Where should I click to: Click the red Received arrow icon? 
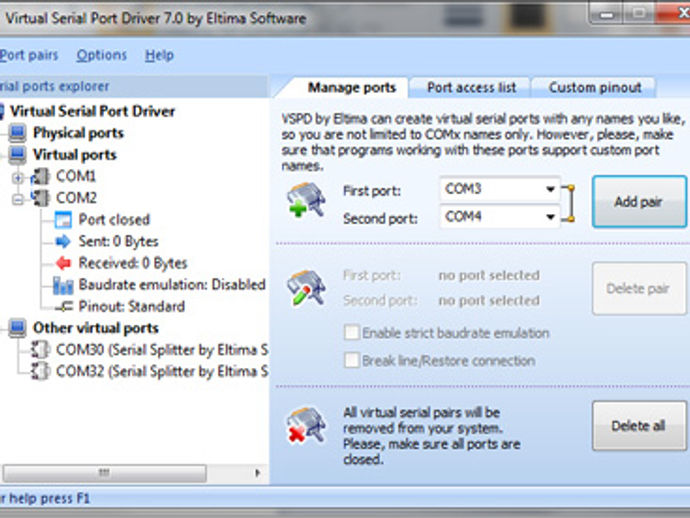coord(63,263)
